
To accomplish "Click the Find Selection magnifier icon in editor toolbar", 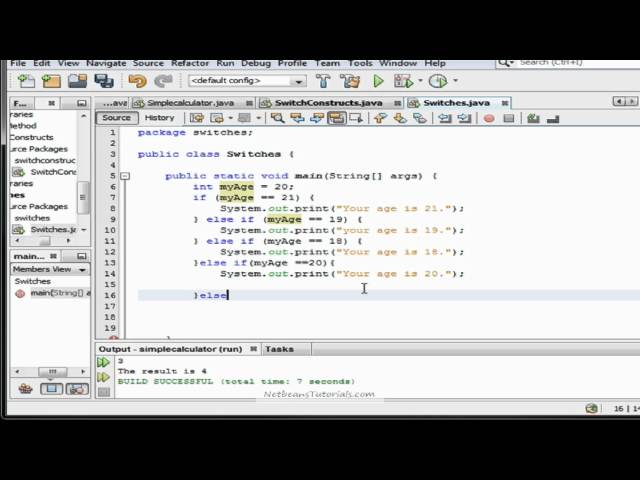I will point(278,118).
